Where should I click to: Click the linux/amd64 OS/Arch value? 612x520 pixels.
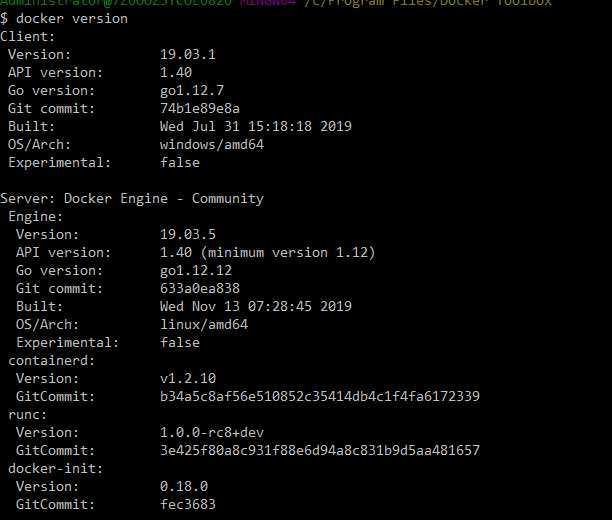(x=204, y=324)
